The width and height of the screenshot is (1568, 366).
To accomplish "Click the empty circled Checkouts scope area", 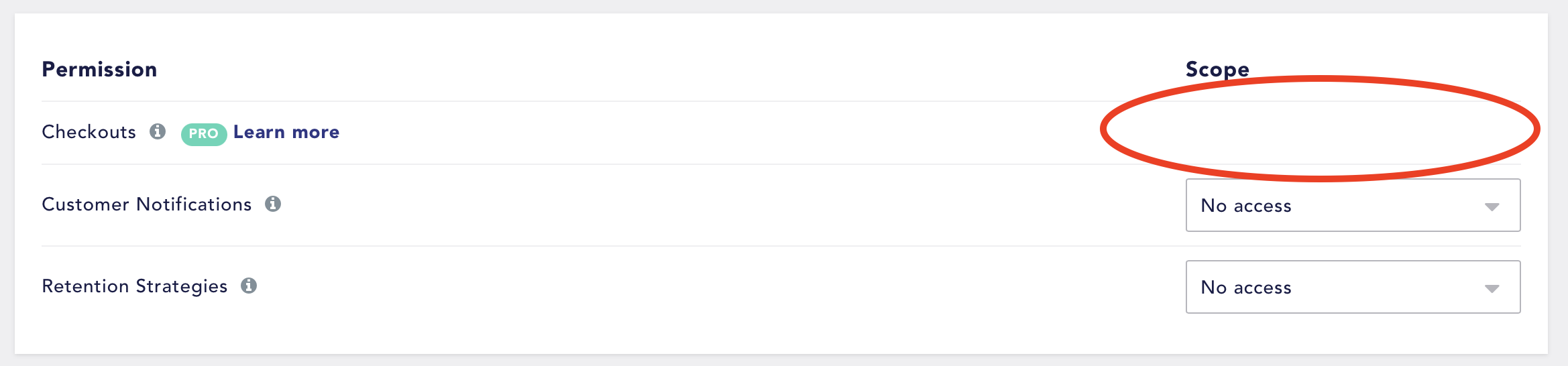I will pos(1320,129).
